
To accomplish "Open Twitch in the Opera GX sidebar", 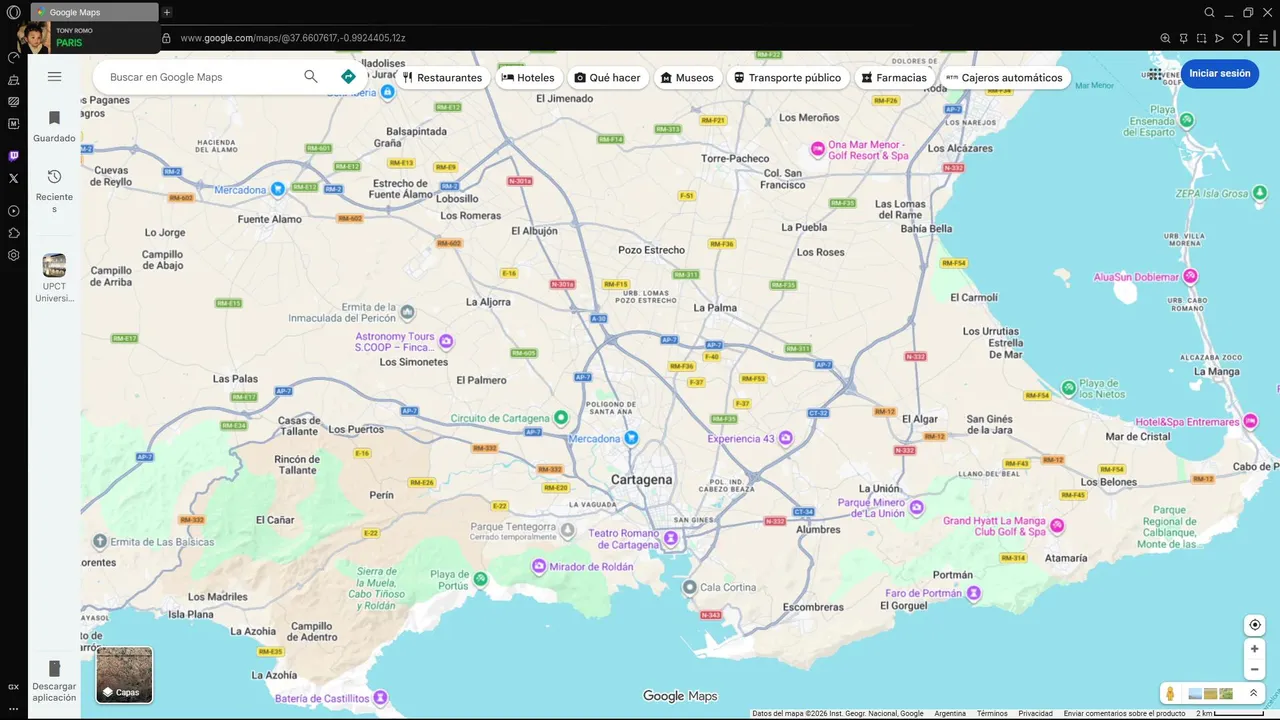I will point(13,156).
